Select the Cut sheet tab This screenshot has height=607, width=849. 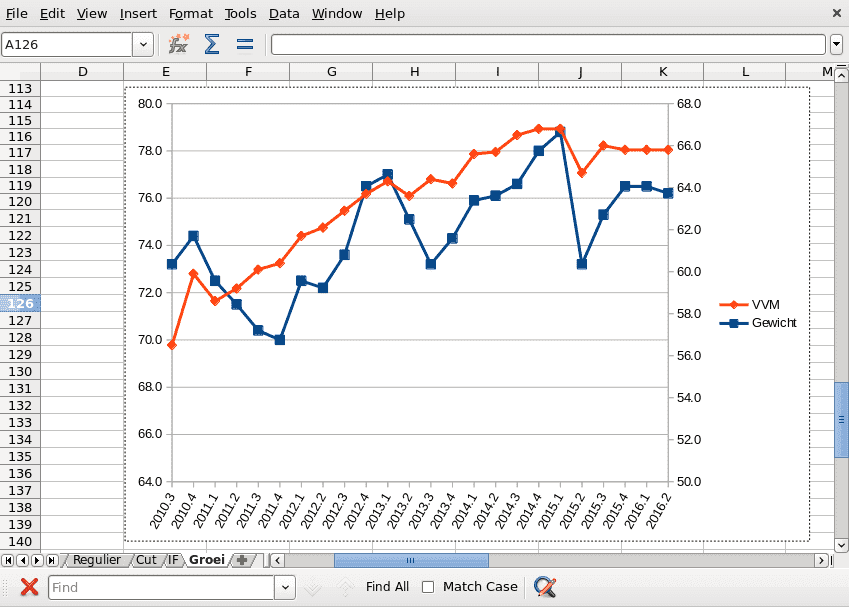(x=146, y=560)
